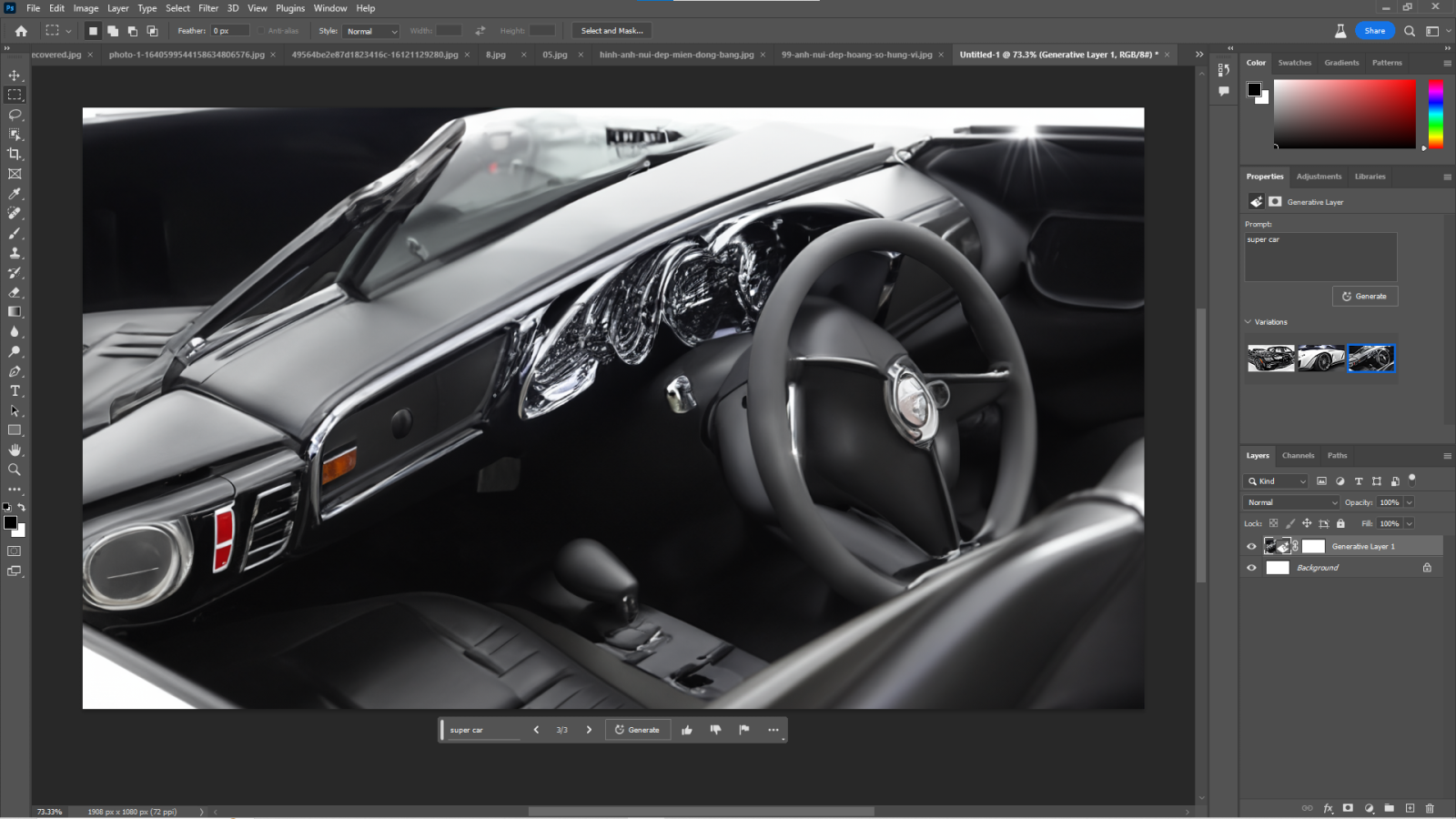Select the Move tool
This screenshot has height=819, width=1456.
pyautogui.click(x=15, y=76)
